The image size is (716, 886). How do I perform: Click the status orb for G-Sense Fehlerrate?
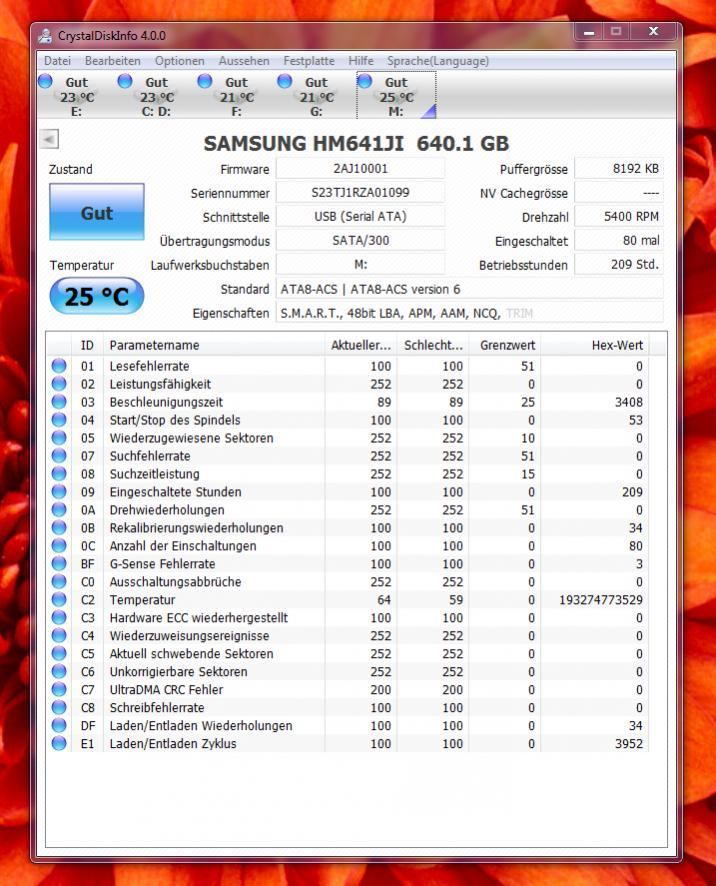pos(59,564)
